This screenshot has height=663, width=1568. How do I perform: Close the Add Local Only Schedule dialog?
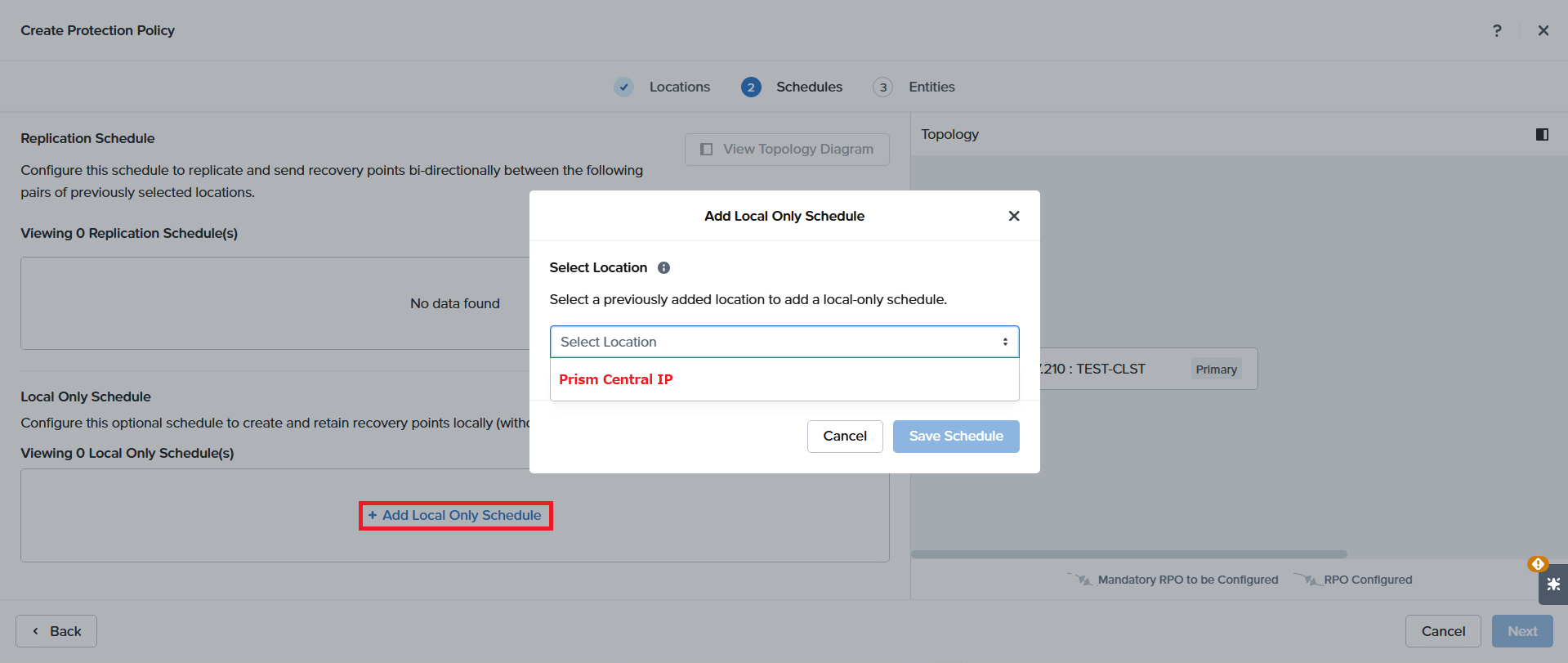(1014, 216)
